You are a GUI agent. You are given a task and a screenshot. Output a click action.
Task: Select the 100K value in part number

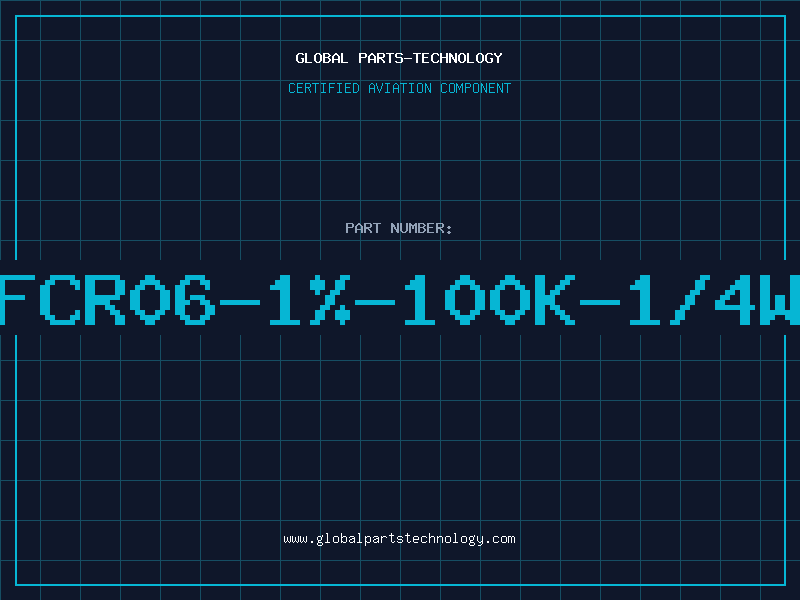(x=490, y=300)
